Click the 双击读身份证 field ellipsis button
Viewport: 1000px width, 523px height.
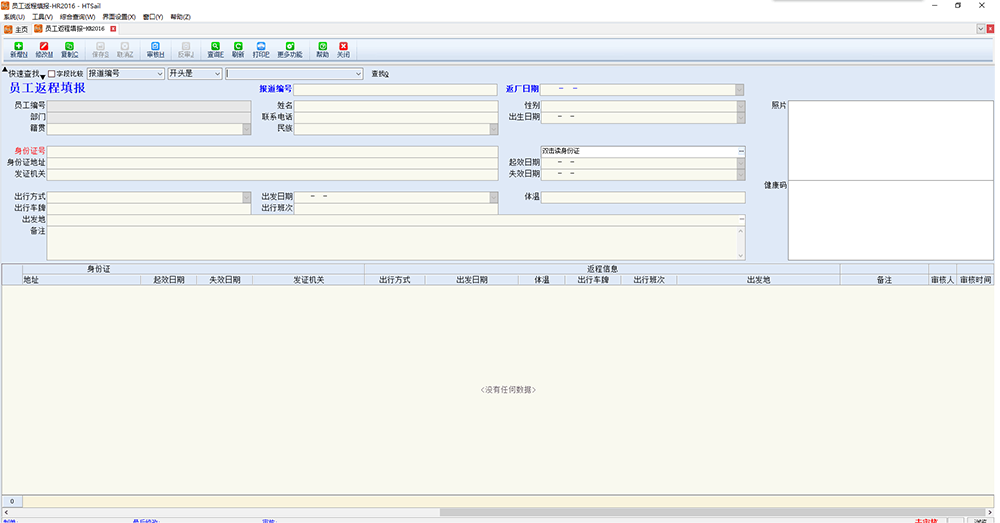[741, 151]
